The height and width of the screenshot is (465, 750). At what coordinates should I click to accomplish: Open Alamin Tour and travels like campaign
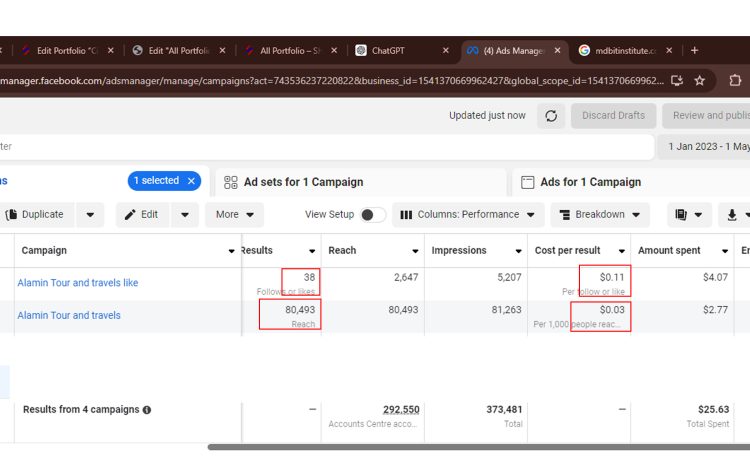(78, 283)
